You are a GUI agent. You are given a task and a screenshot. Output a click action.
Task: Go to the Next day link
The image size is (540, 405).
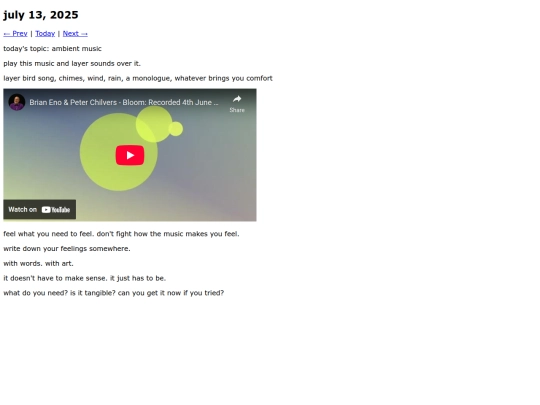(x=75, y=33)
